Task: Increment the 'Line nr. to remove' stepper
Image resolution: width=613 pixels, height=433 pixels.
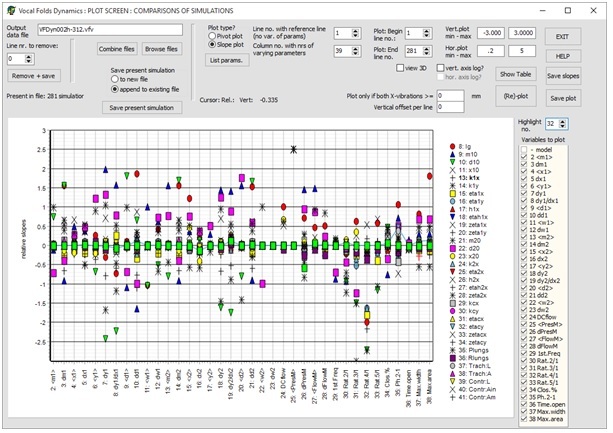Action: [29, 57]
